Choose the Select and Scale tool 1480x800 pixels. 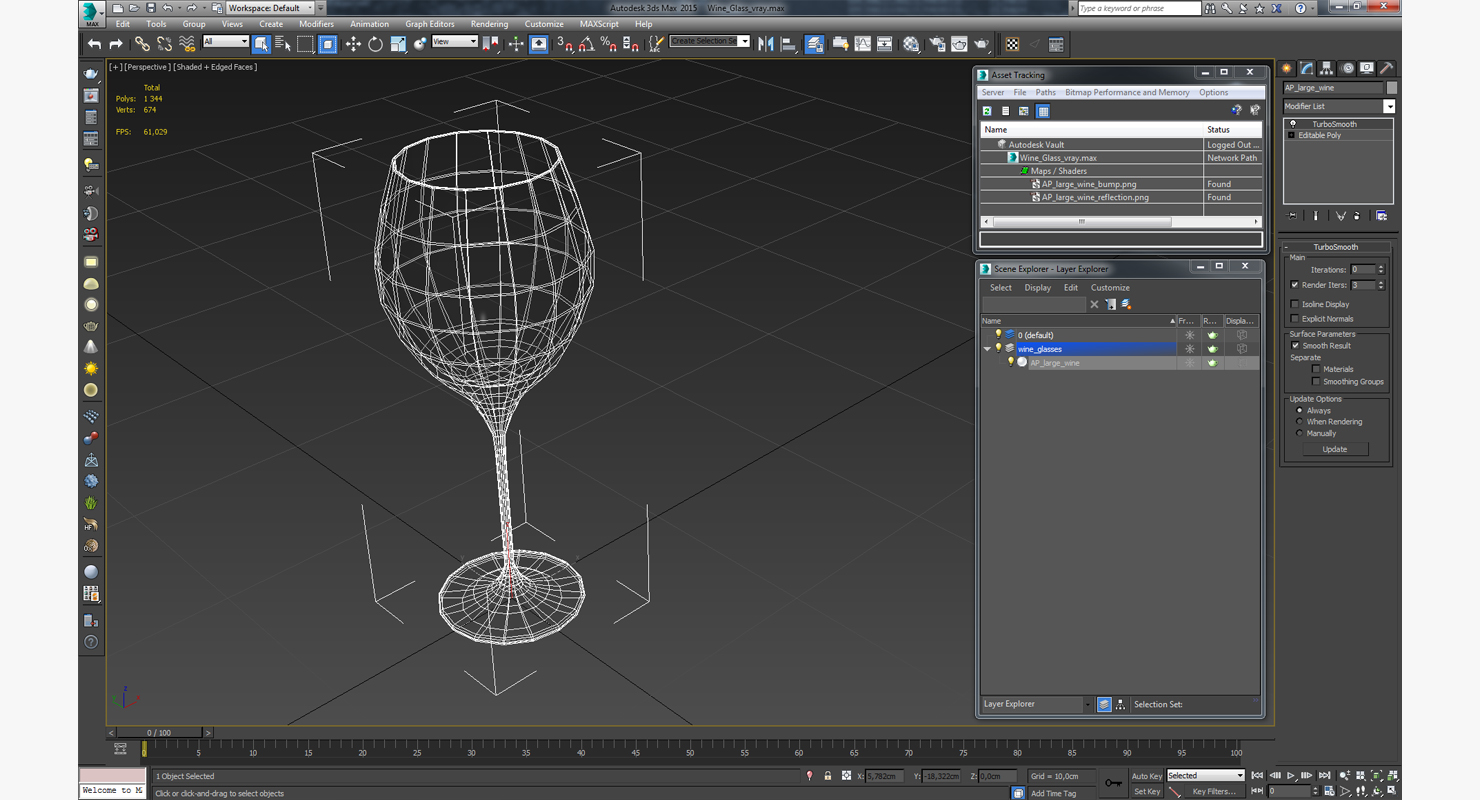point(398,44)
